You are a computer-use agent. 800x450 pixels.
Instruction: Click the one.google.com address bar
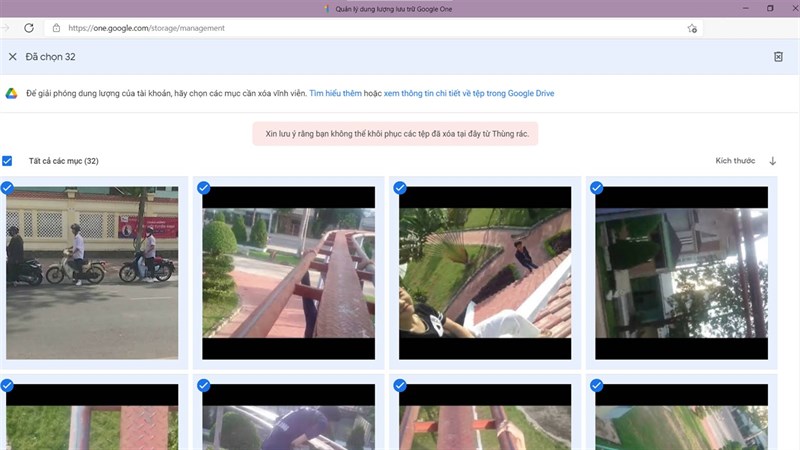pos(300,28)
